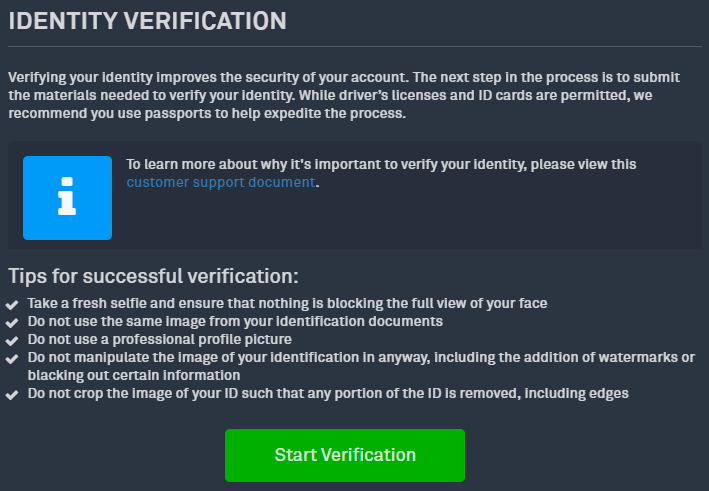The width and height of the screenshot is (709, 491).
Task: Click the intro line about improving account security
Action: tap(344, 77)
